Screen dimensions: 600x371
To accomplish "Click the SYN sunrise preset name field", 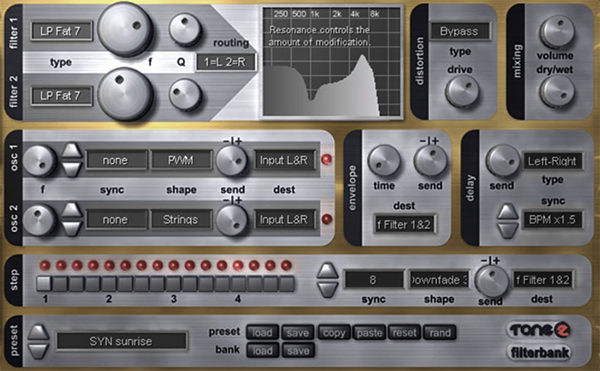I will (121, 341).
